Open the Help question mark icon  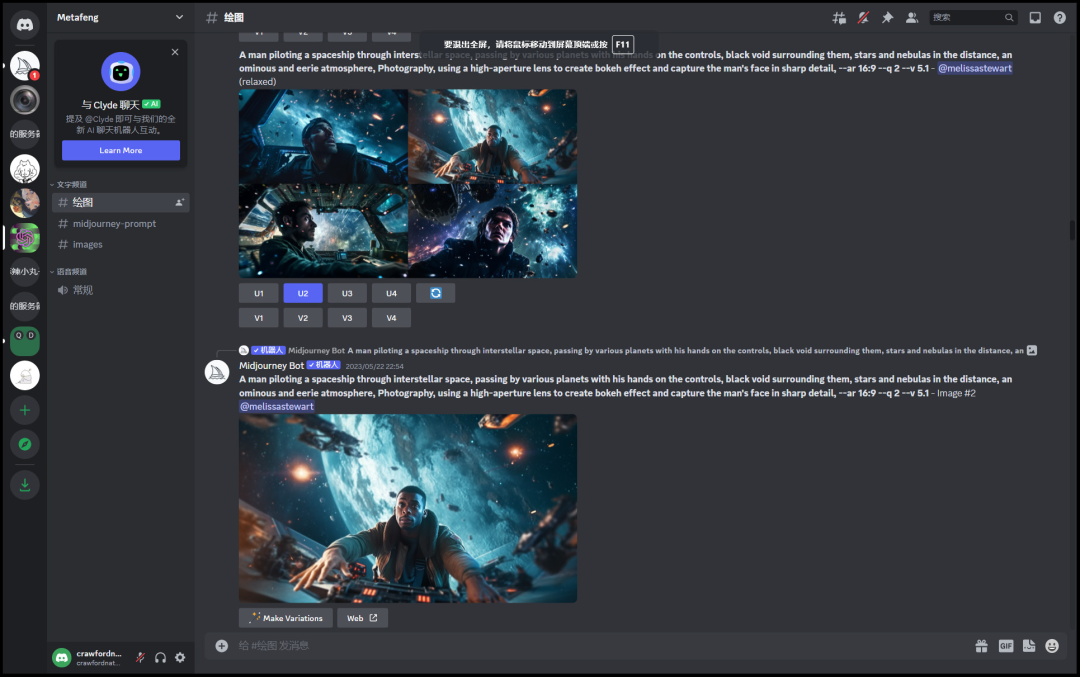(x=1059, y=18)
